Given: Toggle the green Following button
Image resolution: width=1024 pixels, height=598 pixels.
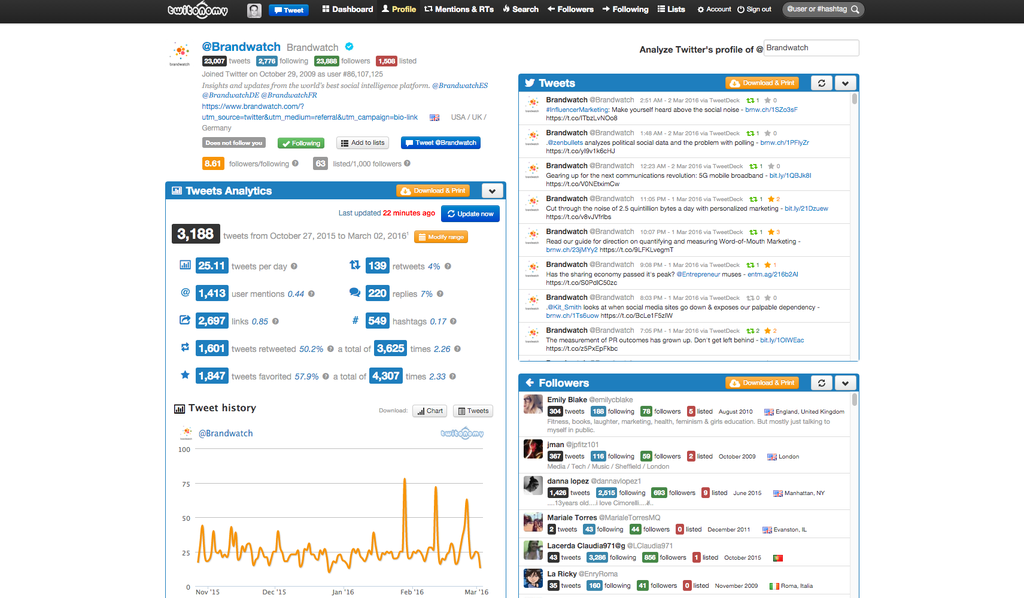Looking at the screenshot, I should pyautogui.click(x=300, y=143).
